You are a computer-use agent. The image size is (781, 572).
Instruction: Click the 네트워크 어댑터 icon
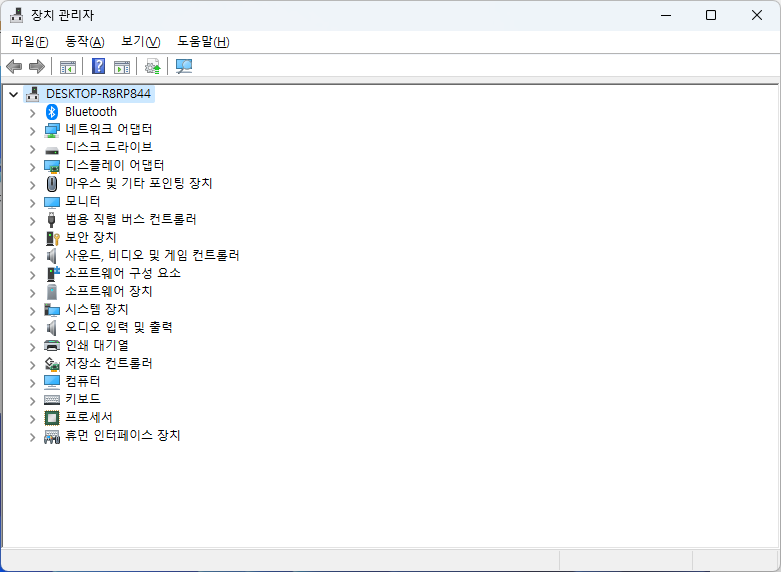tap(52, 130)
